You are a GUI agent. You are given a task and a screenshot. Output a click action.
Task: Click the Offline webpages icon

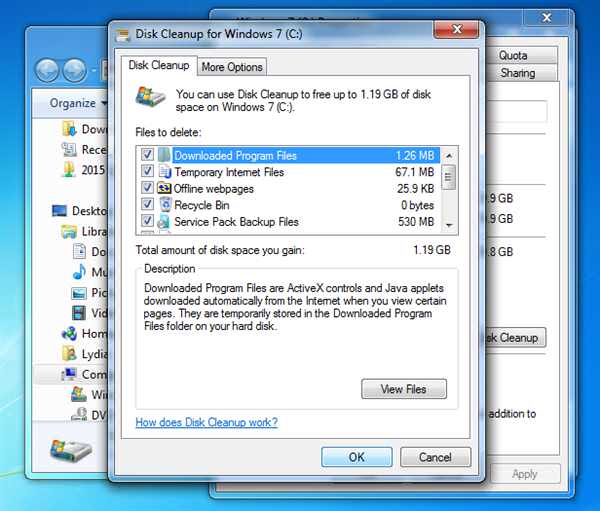click(x=164, y=188)
